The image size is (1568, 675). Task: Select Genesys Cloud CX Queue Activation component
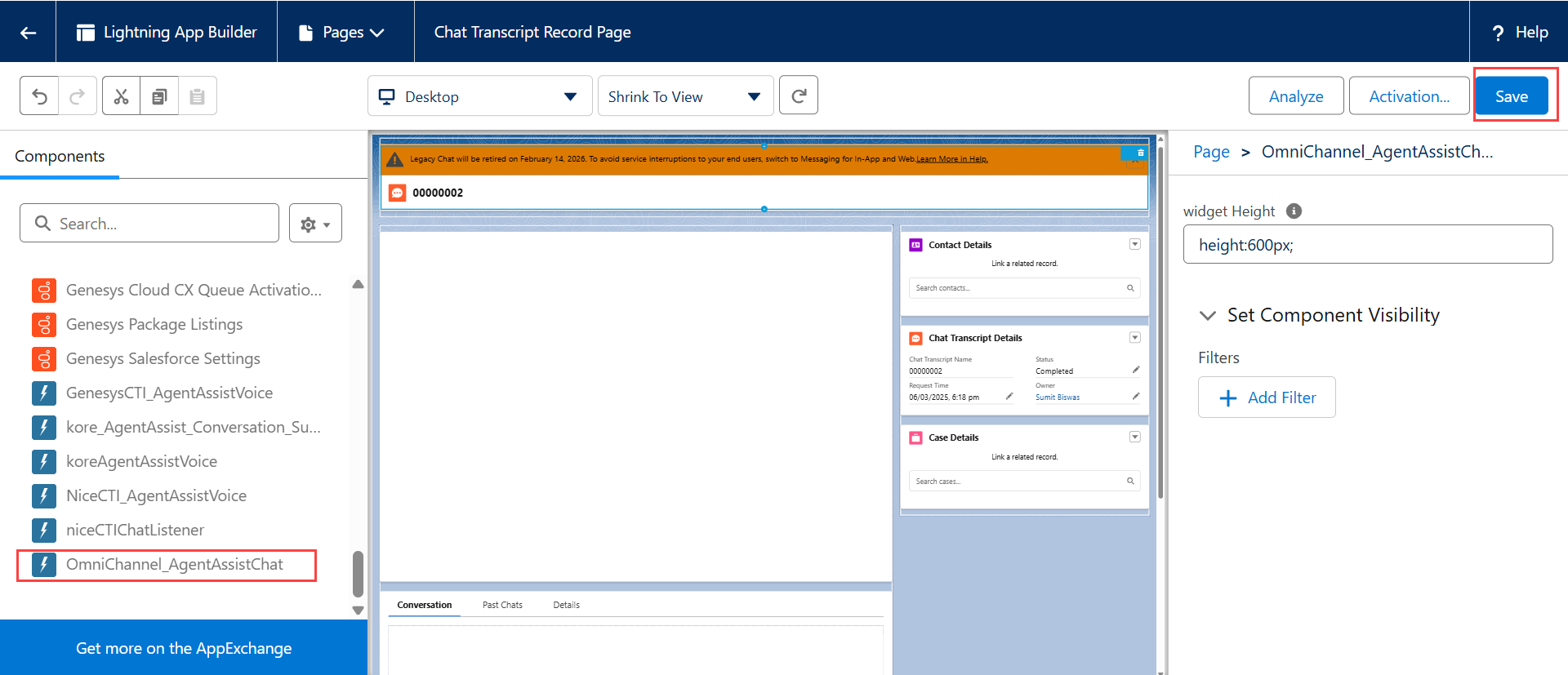coord(178,290)
